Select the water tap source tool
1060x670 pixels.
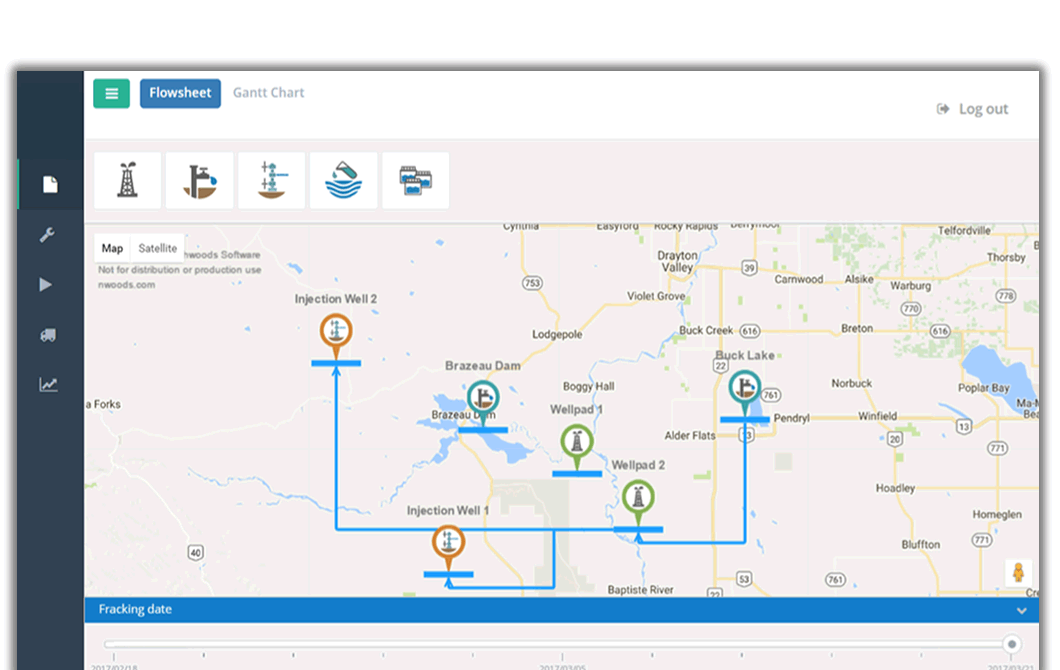point(199,181)
